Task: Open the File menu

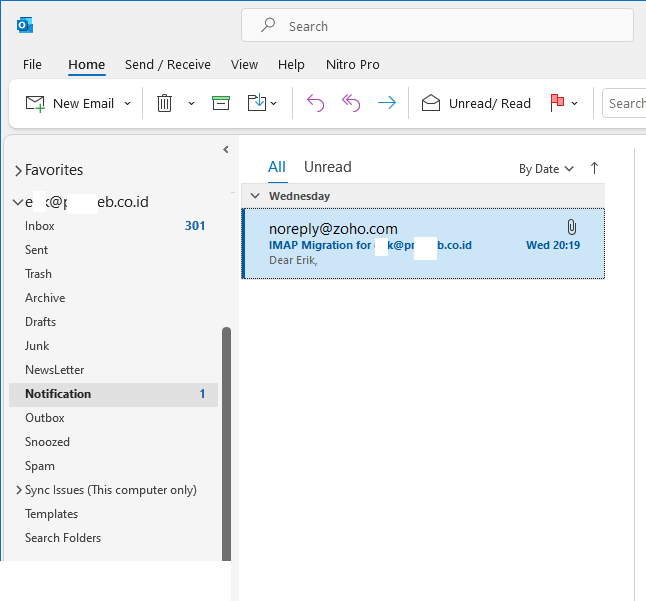Action: coord(32,65)
